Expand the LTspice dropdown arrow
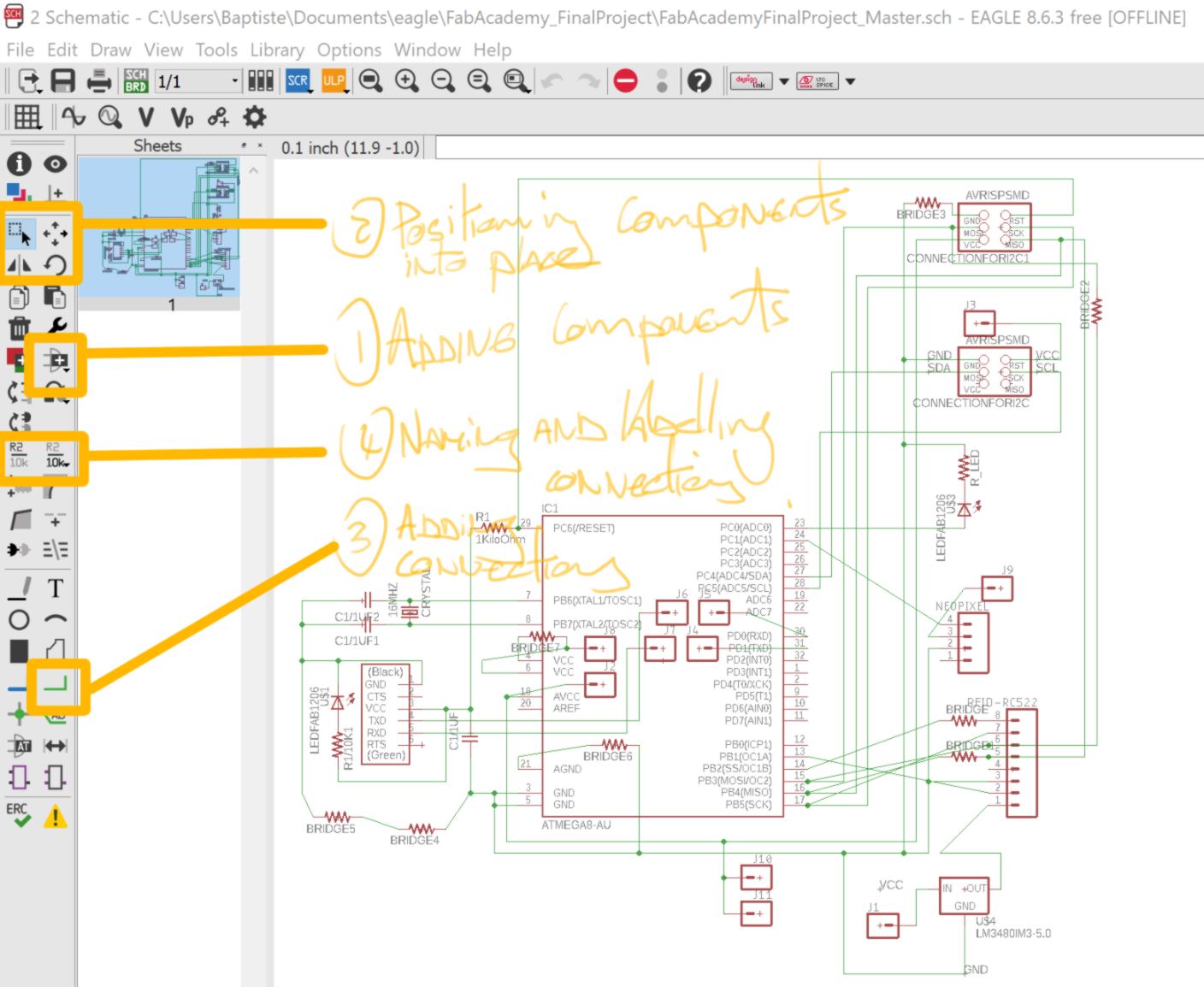 pyautogui.click(x=850, y=81)
